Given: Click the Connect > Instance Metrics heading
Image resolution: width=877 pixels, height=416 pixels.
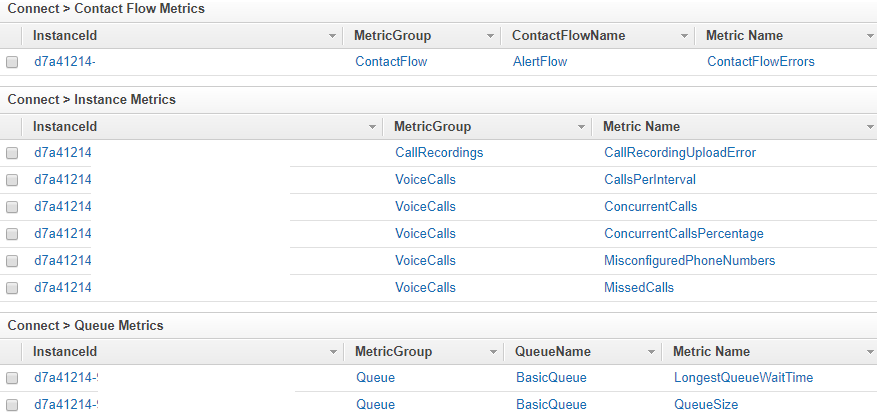Looking at the screenshot, I should pyautogui.click(x=91, y=100).
